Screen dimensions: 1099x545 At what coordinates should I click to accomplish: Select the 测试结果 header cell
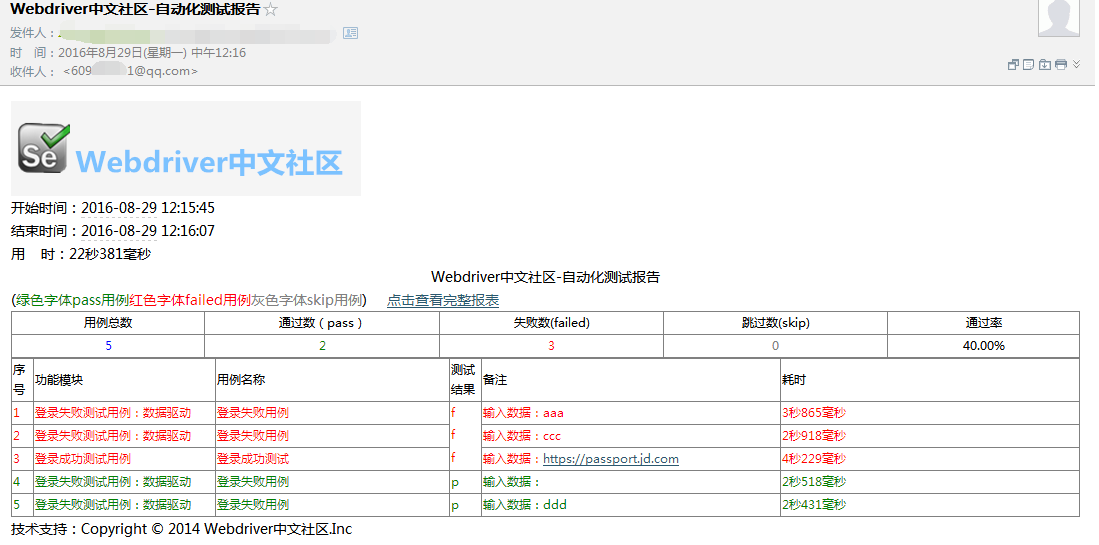coord(465,380)
